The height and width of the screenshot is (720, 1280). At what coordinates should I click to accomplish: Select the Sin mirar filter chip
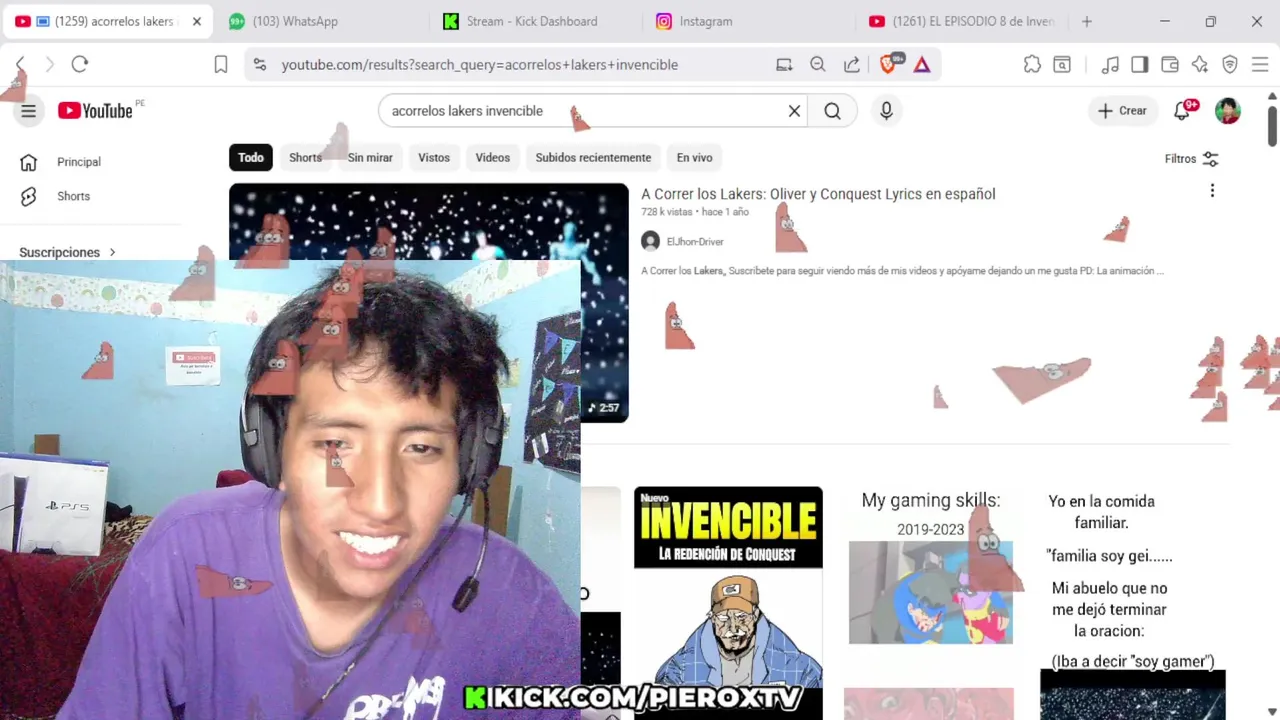[370, 157]
